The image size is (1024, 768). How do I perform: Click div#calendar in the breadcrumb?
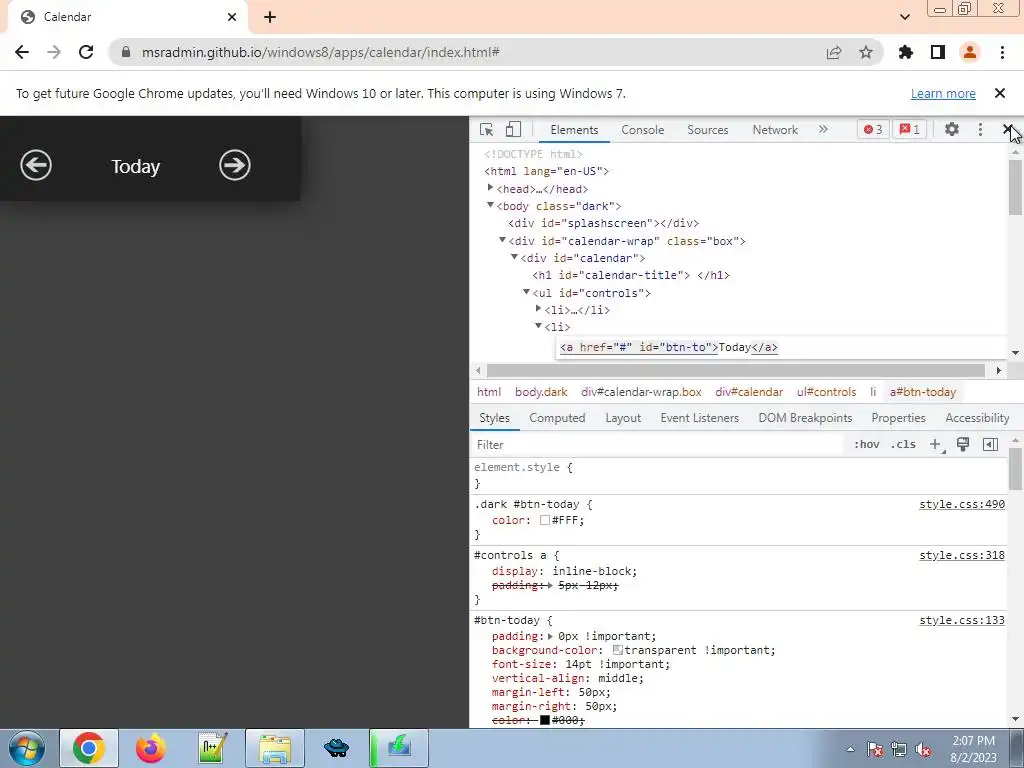[x=749, y=392]
